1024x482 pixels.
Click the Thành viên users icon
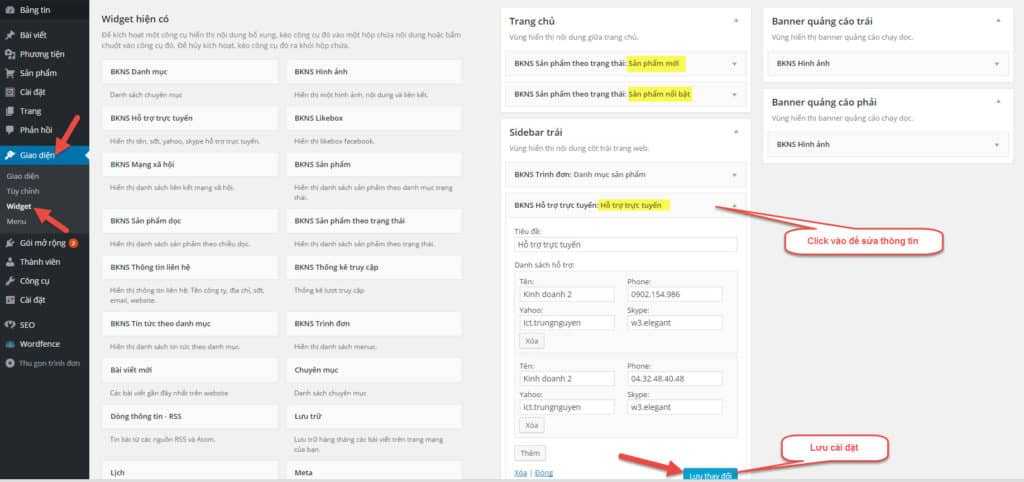[10, 262]
